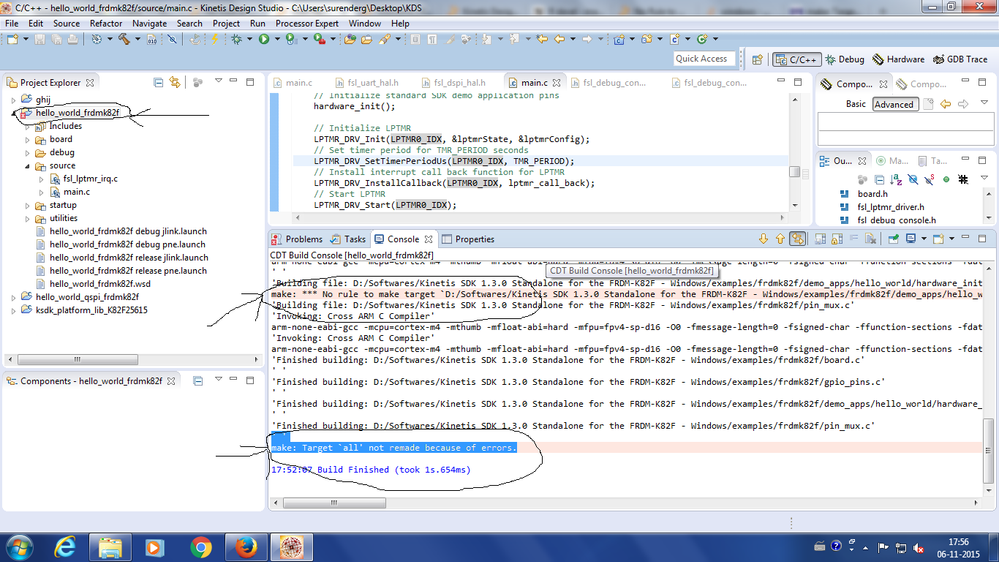
Task: Switch to the Hardware perspective
Action: click(x=898, y=59)
